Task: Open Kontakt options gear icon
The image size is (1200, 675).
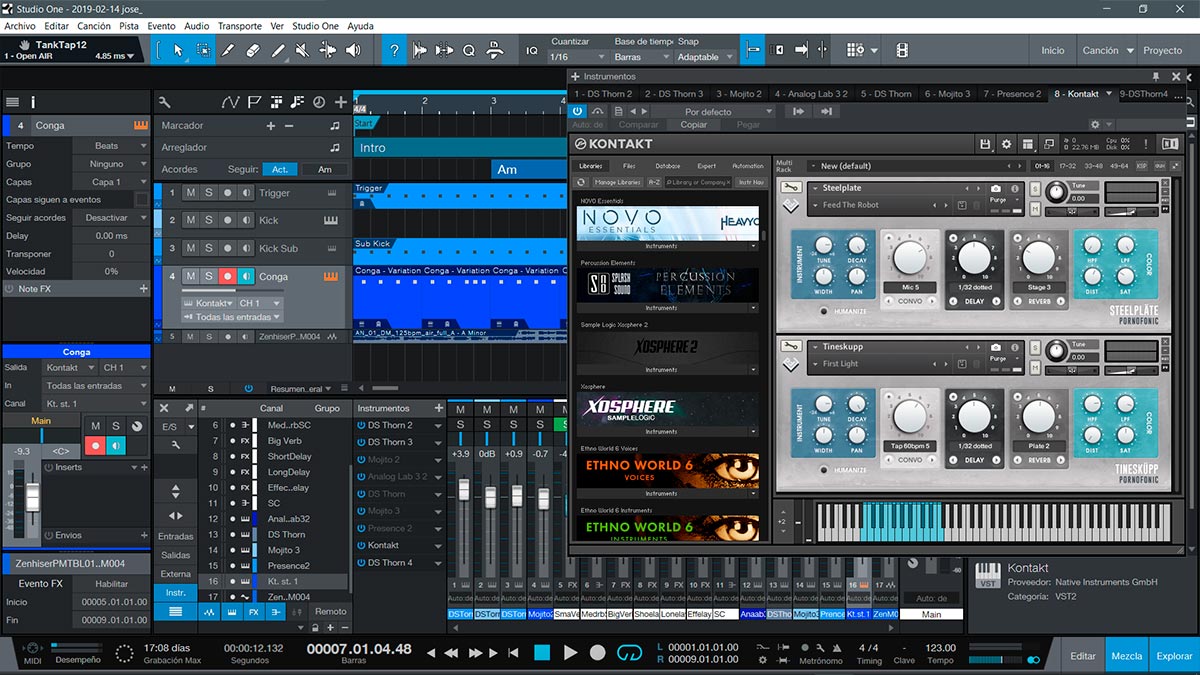Action: pos(1006,144)
